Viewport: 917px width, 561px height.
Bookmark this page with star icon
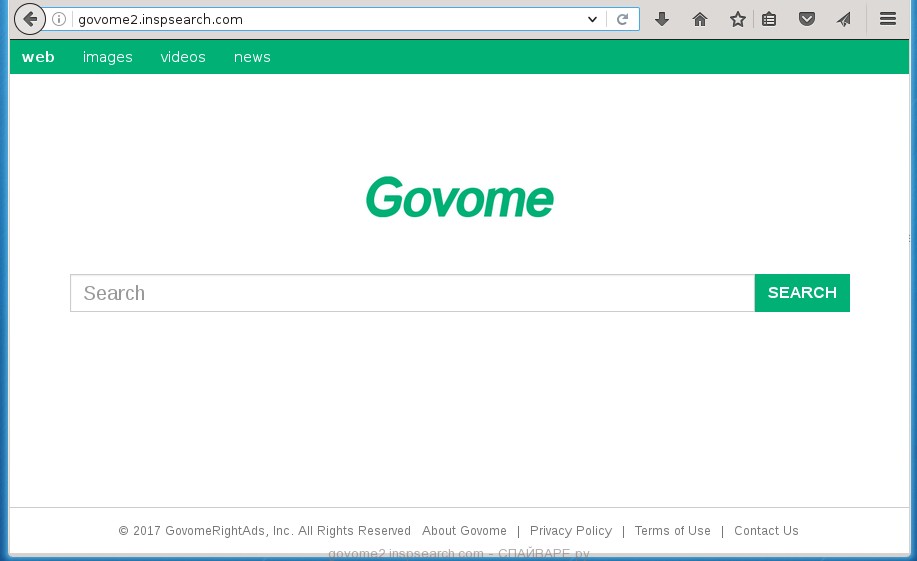click(x=737, y=19)
